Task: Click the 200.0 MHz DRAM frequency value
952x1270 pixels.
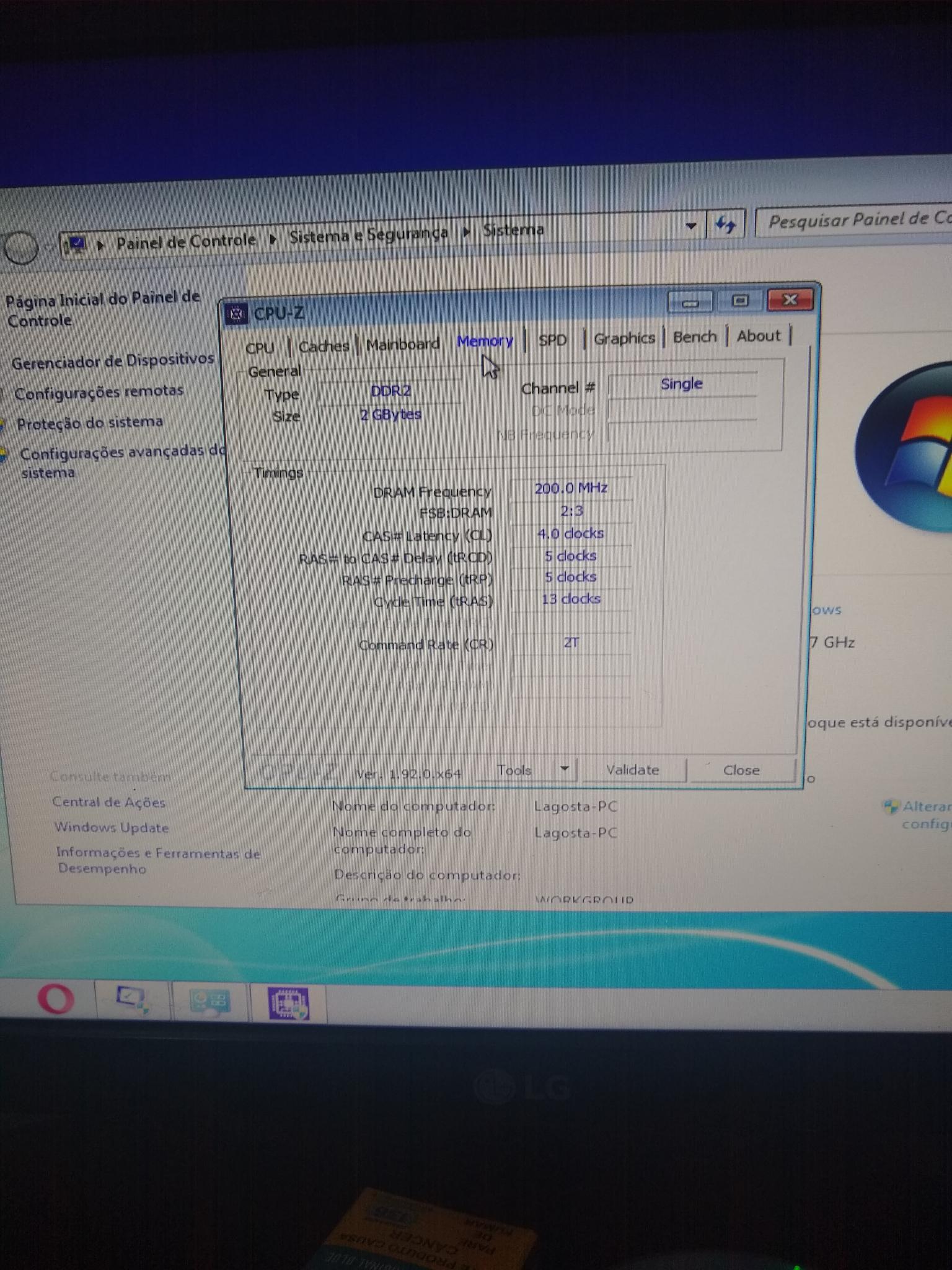Action: click(571, 489)
